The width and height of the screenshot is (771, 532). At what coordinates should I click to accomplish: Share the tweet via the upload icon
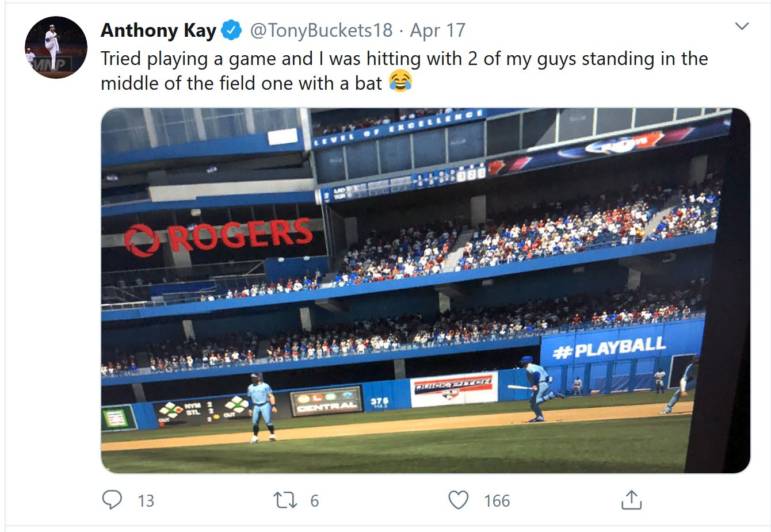(x=631, y=499)
